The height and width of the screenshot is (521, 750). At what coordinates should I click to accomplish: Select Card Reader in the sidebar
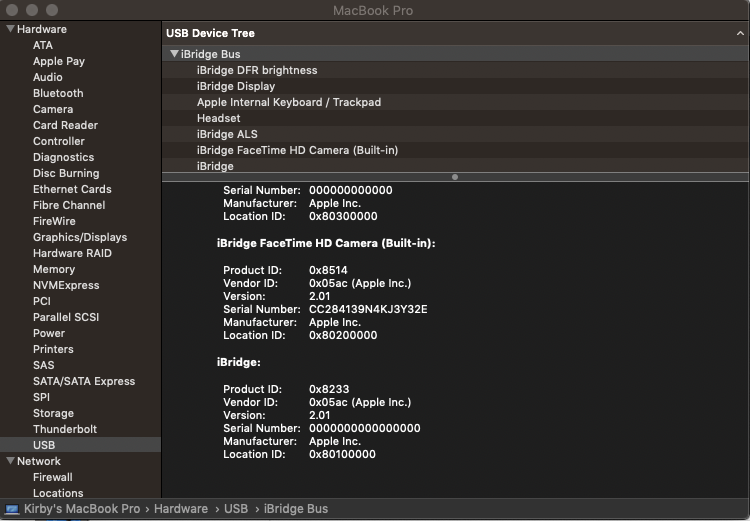coord(66,125)
